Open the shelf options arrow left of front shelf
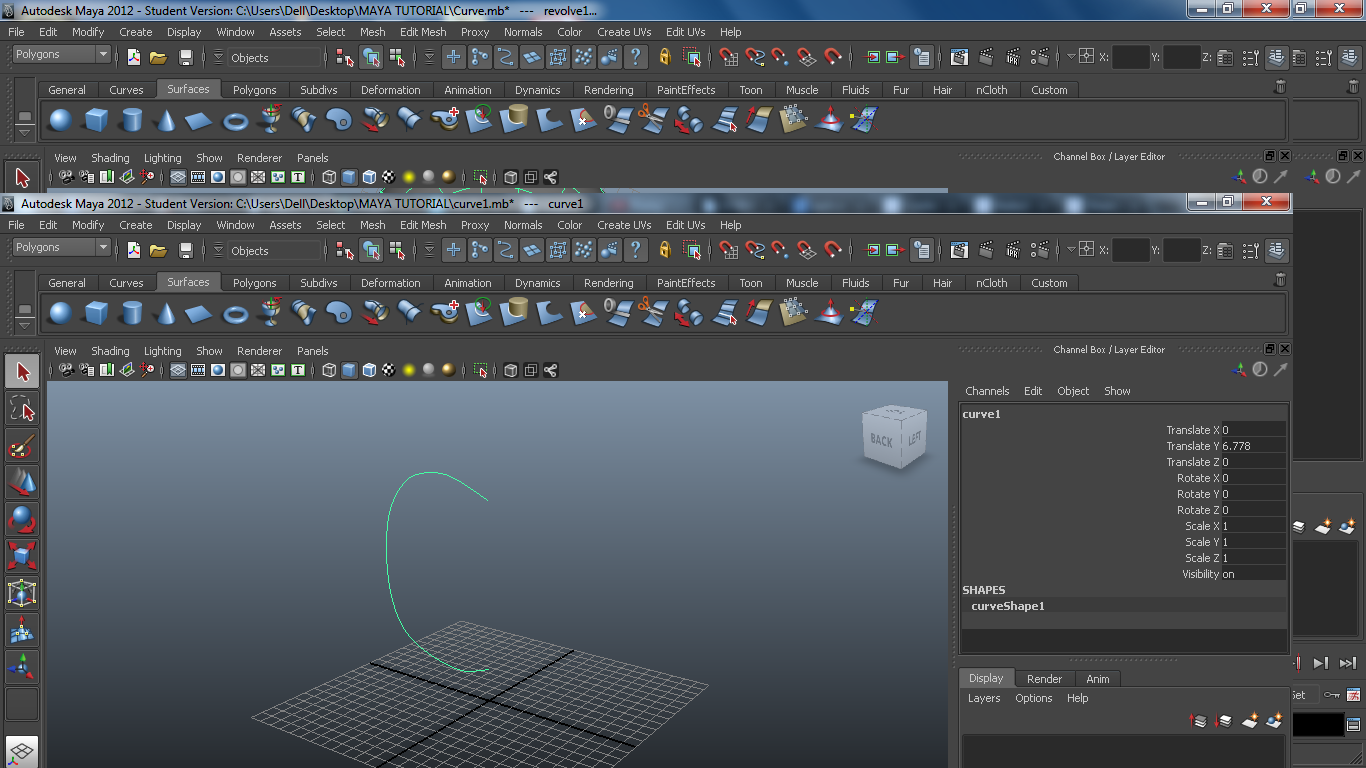 (x=25, y=325)
